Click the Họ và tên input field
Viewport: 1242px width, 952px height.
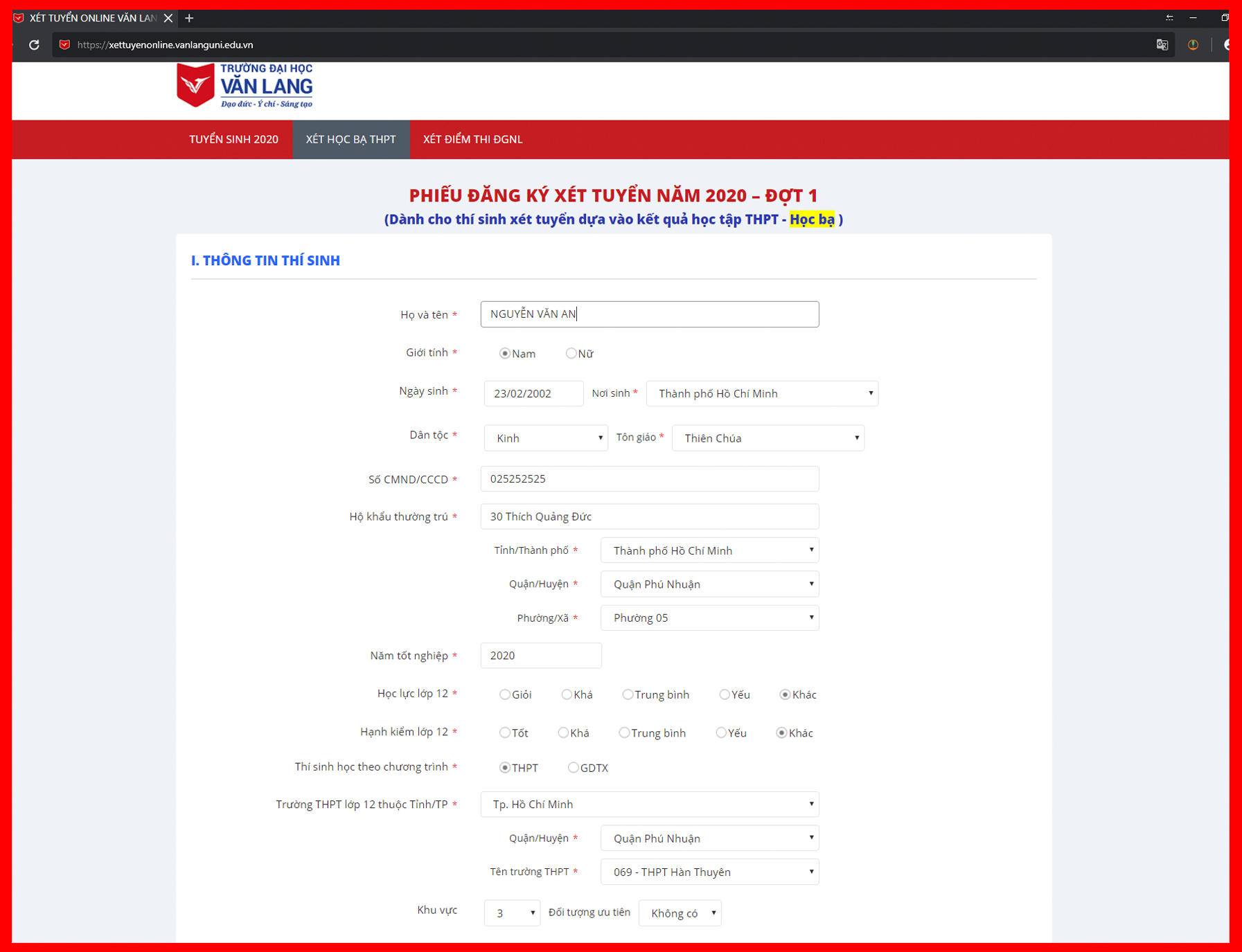[650, 314]
